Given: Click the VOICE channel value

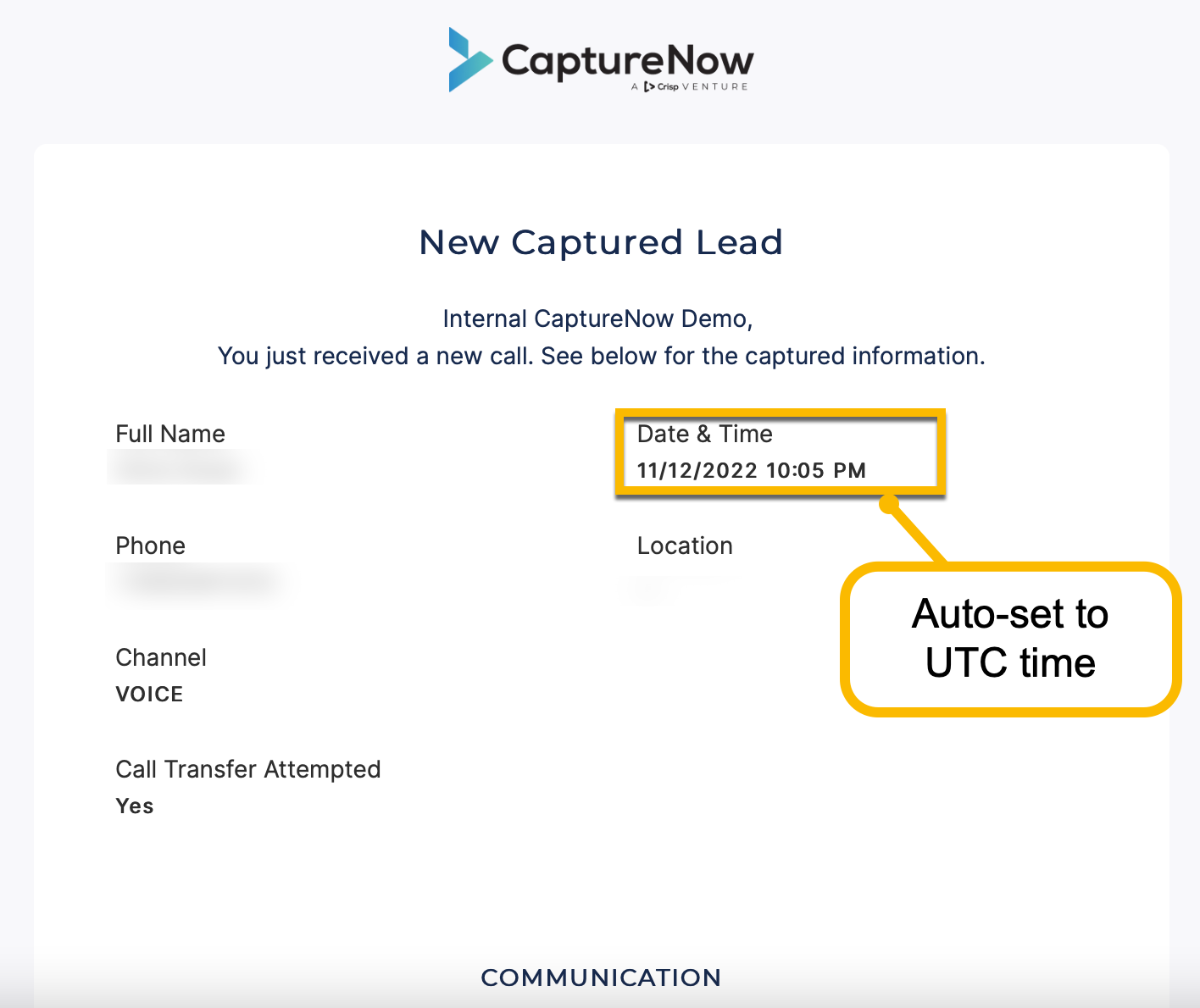Looking at the screenshot, I should coord(149,694).
